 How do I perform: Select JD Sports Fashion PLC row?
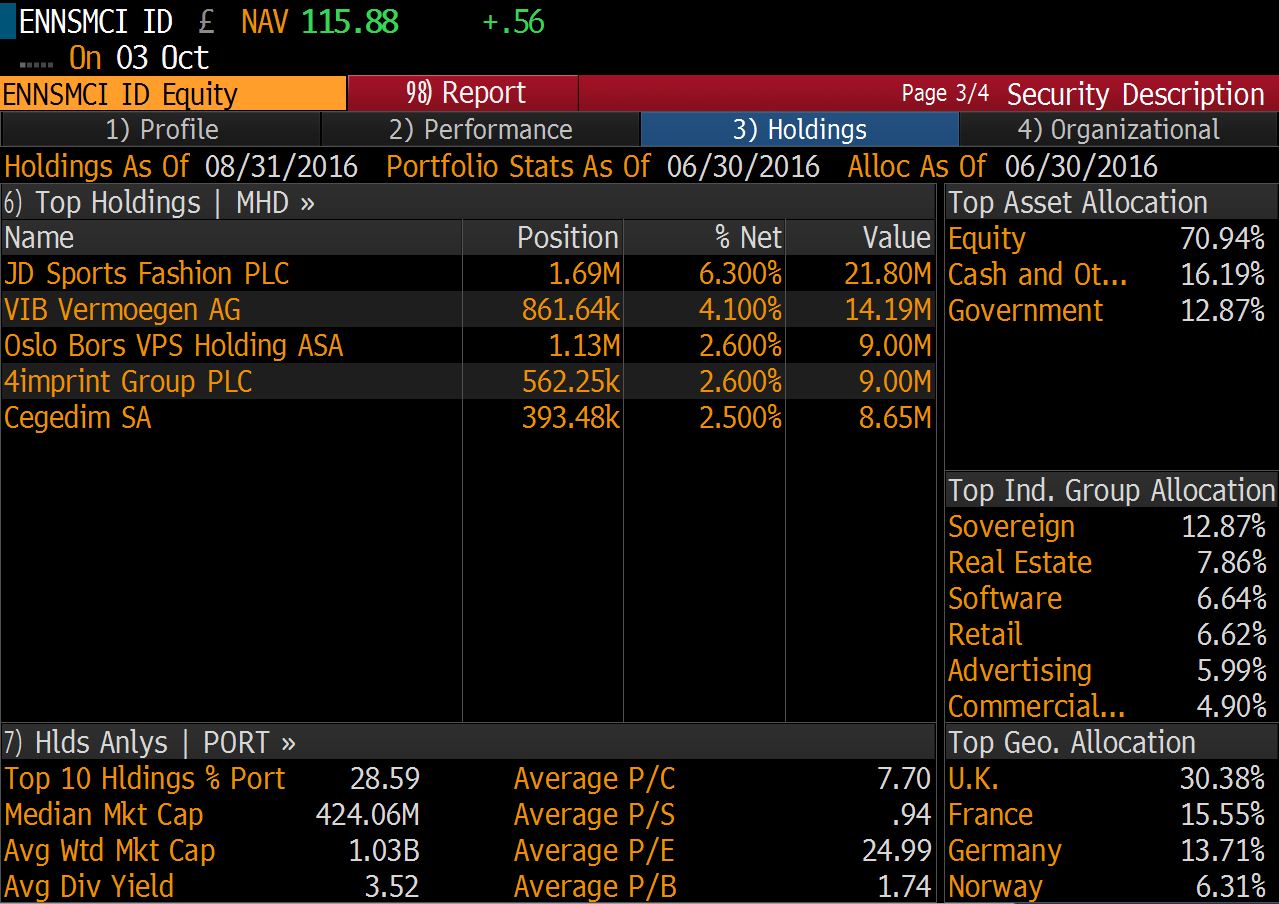(x=467, y=274)
